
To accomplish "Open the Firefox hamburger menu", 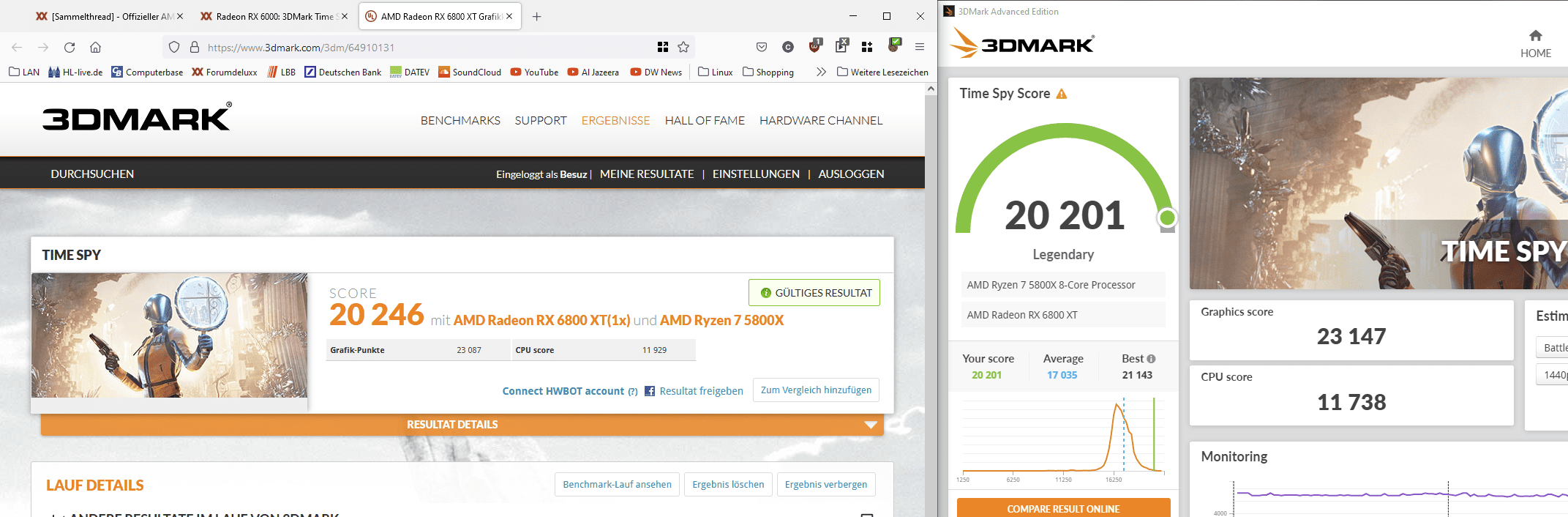I will coord(920,47).
